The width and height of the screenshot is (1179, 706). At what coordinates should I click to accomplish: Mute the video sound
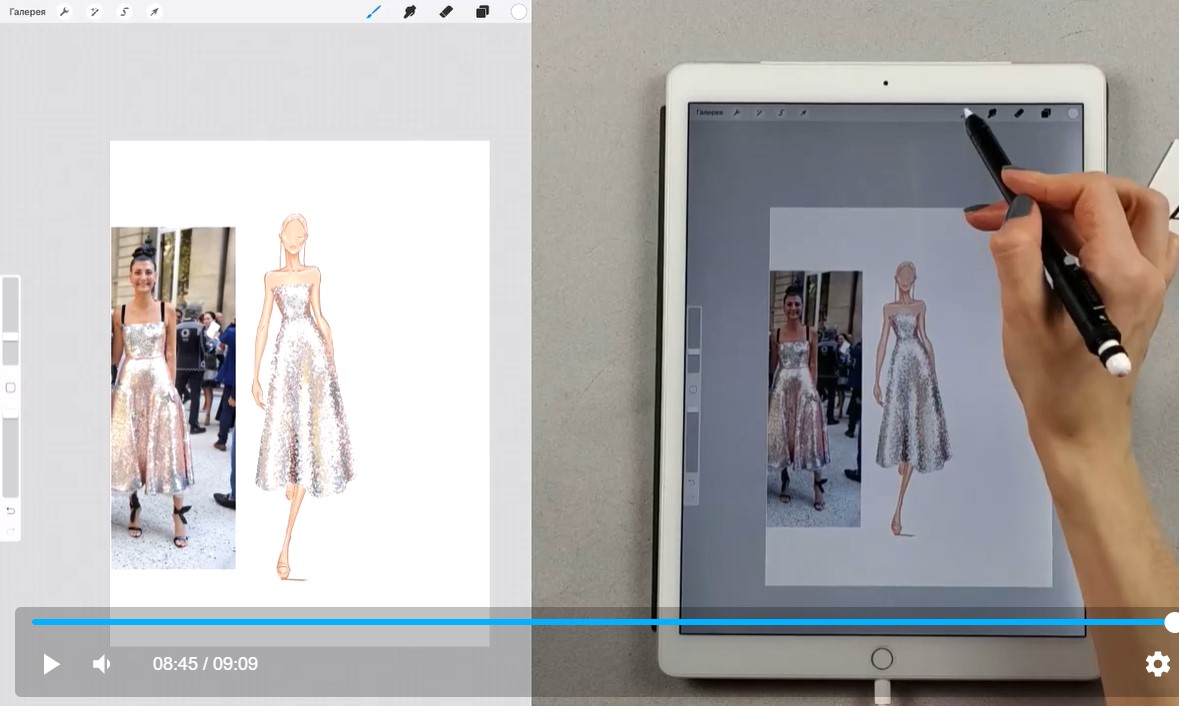[102, 664]
